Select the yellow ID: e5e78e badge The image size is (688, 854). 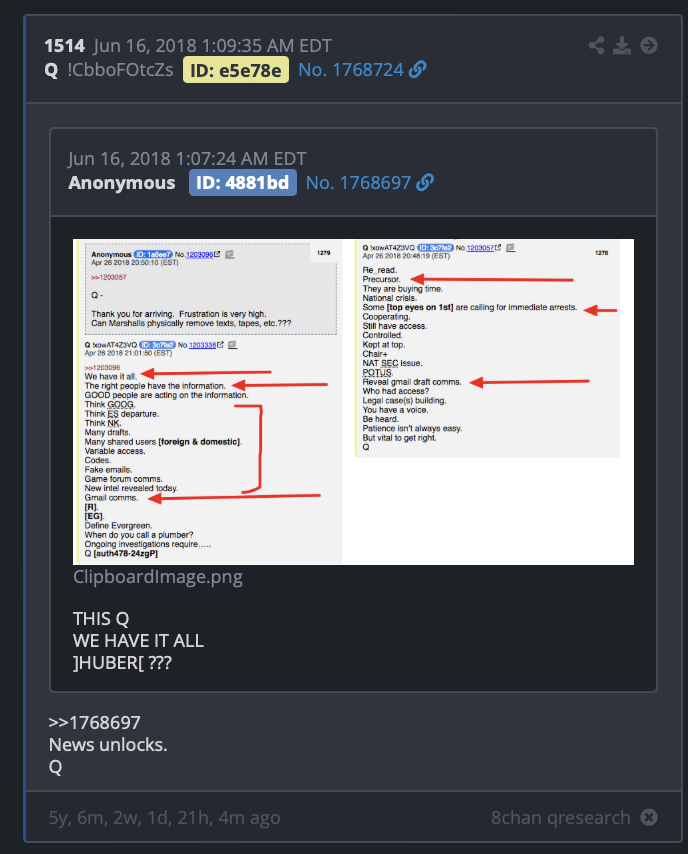click(x=236, y=70)
